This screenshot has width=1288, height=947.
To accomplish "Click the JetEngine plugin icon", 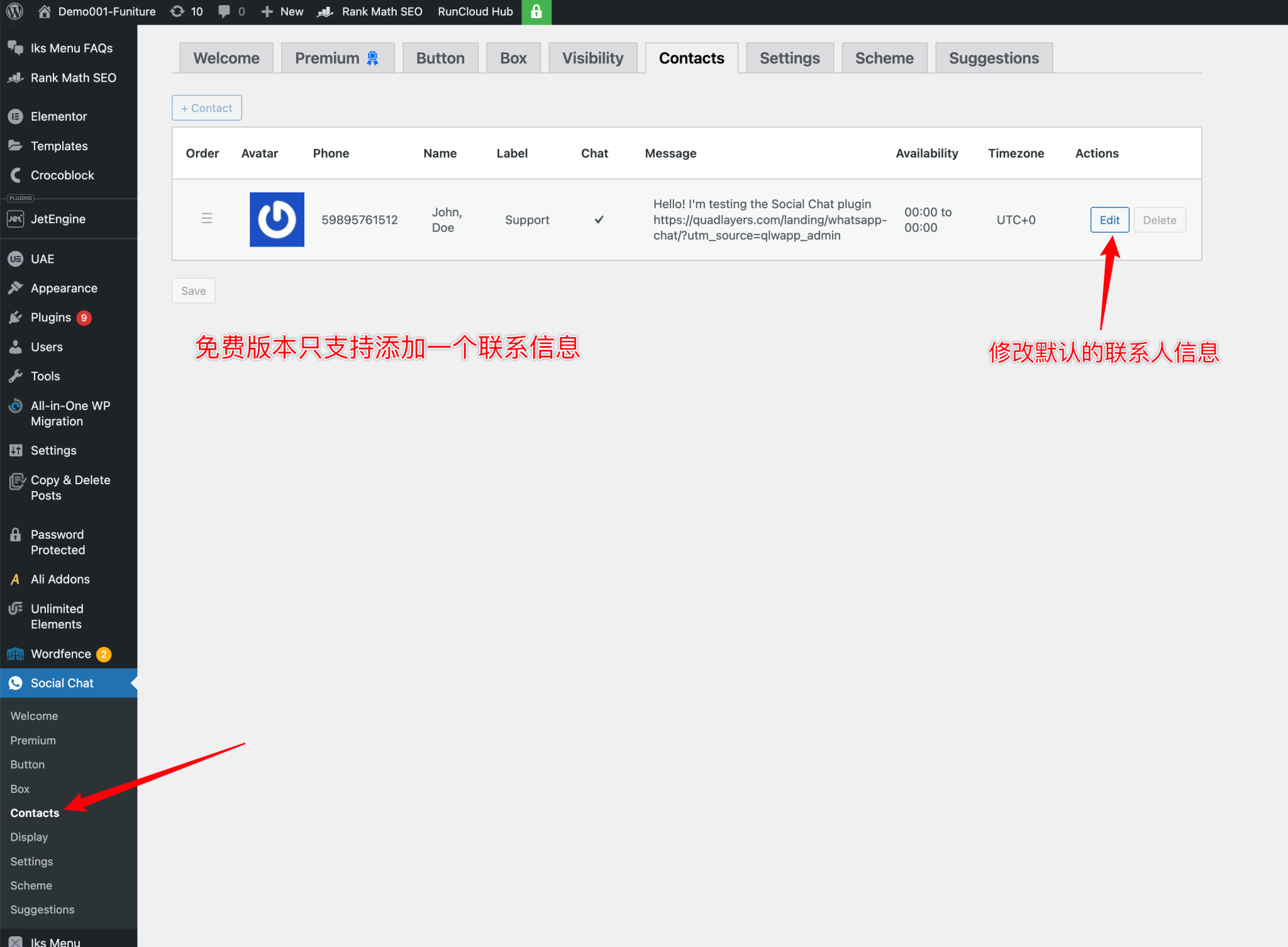I will (16, 218).
